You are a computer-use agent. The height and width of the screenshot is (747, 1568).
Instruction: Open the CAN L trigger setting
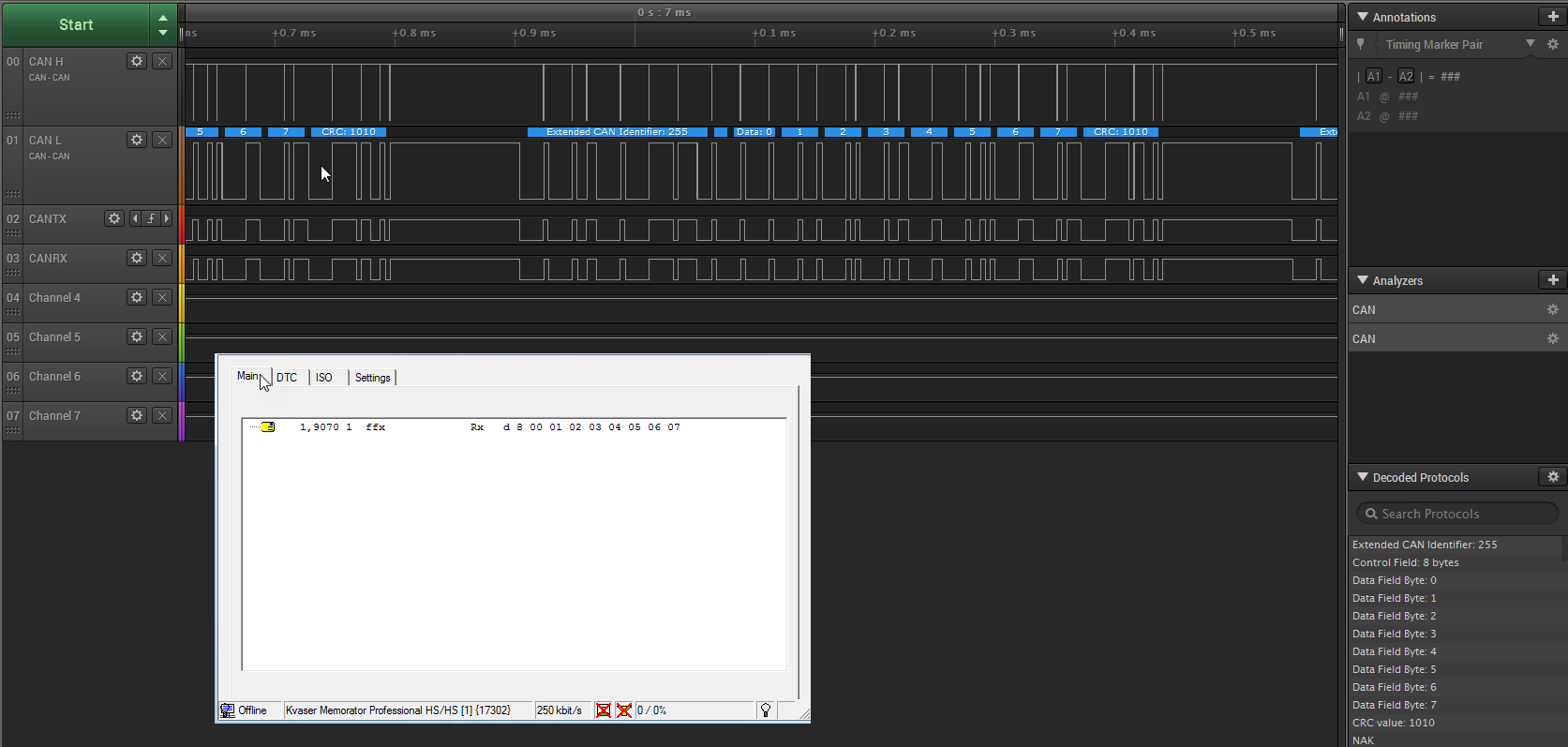coord(162,140)
